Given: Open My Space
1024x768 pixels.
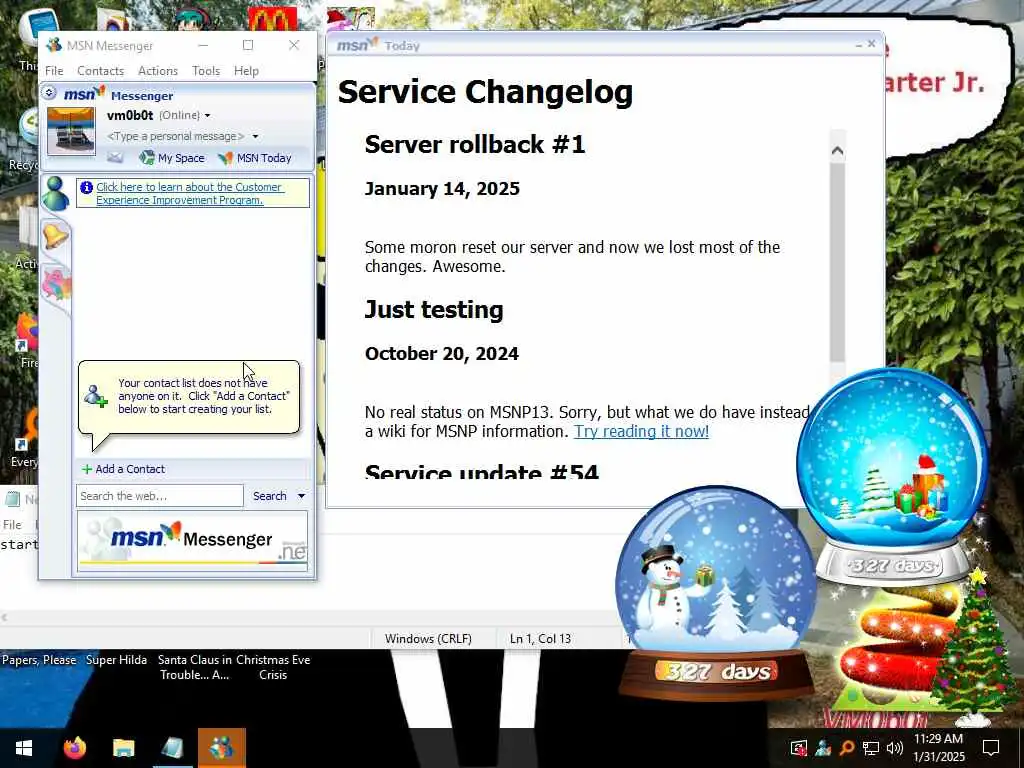Looking at the screenshot, I should [172, 157].
